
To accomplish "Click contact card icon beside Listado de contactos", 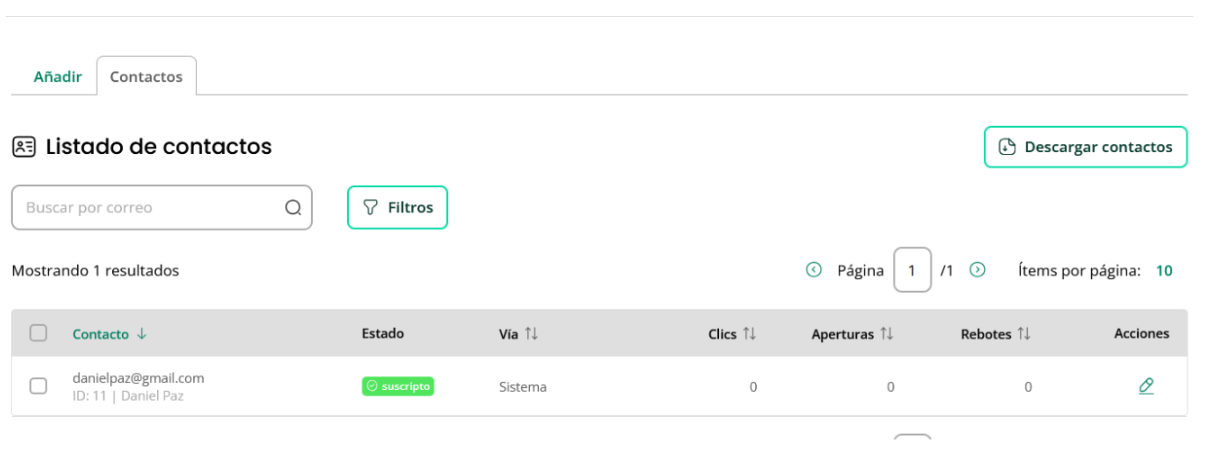I will point(24,147).
